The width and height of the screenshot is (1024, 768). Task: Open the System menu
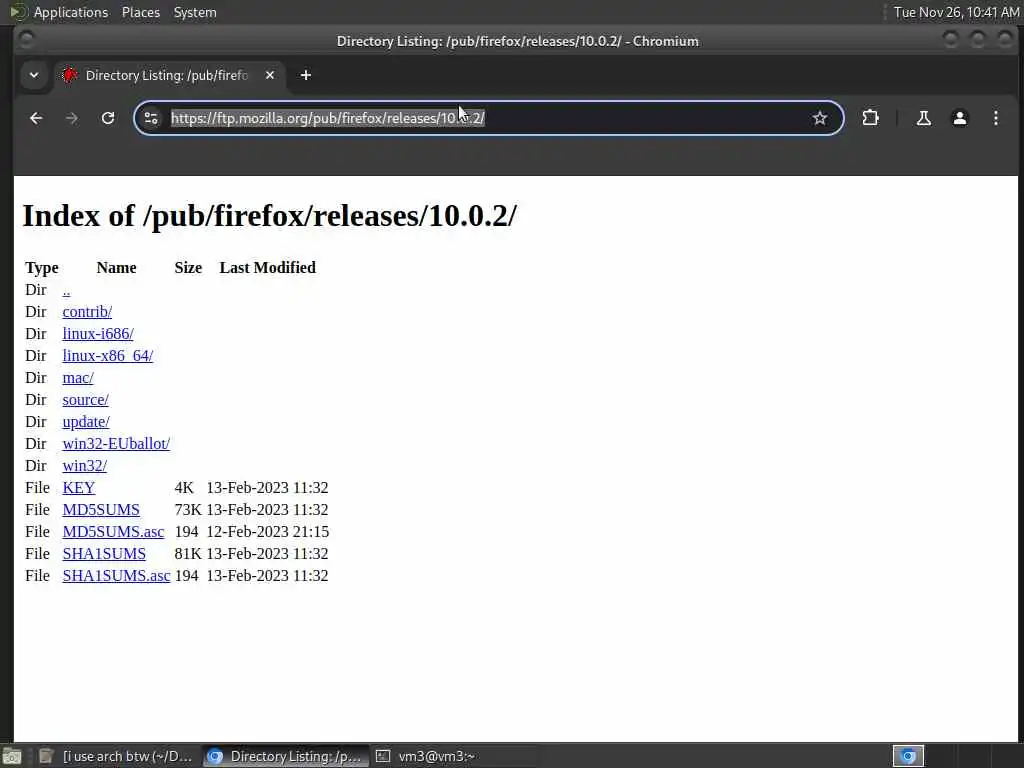tap(195, 12)
